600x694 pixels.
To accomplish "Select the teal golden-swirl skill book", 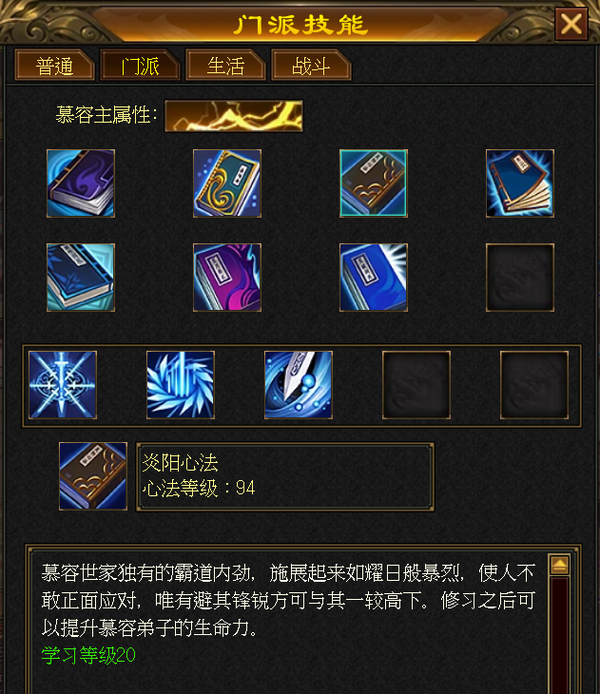I will coord(227,183).
